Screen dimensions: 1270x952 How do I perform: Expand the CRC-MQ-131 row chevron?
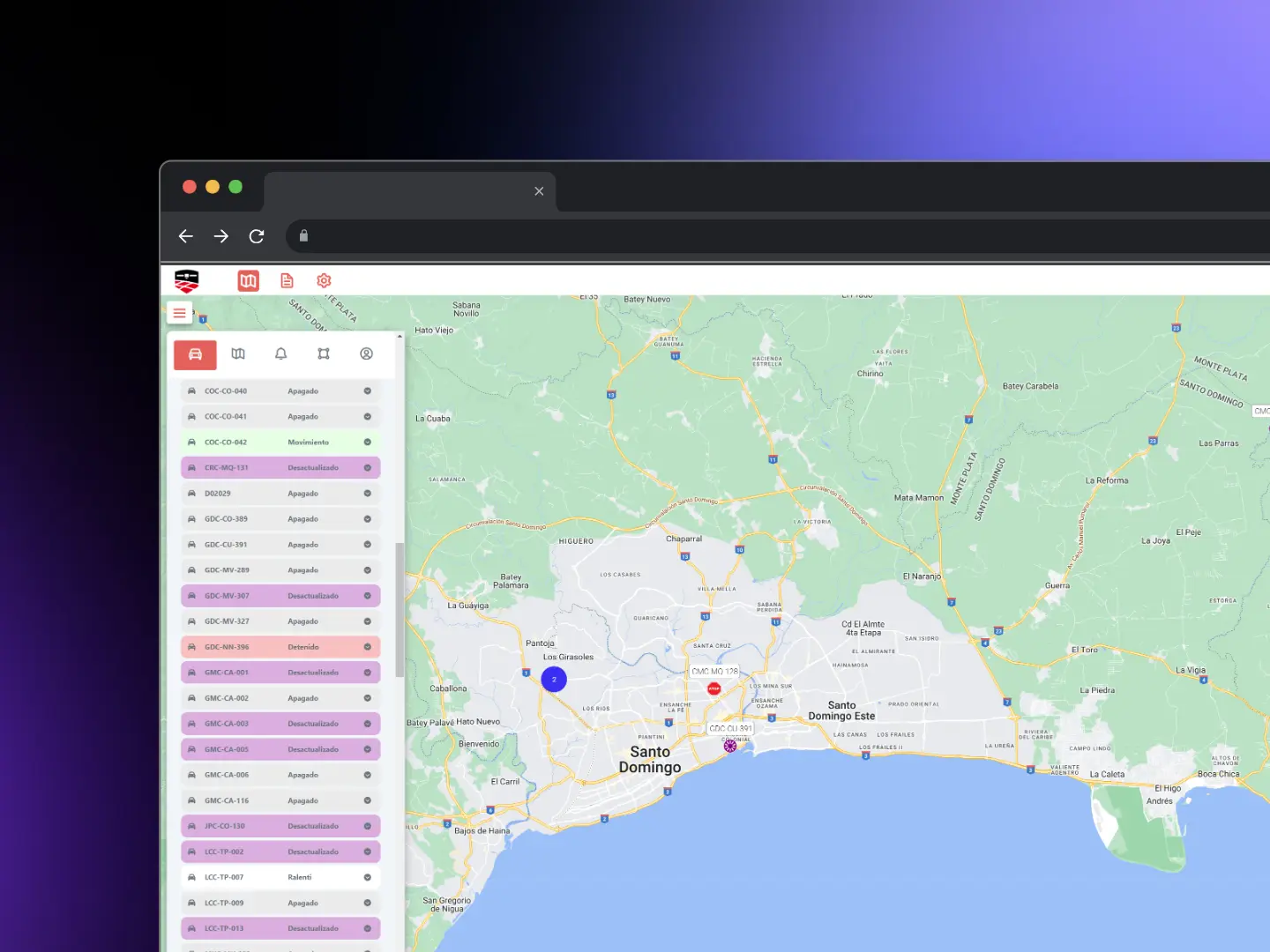(368, 468)
